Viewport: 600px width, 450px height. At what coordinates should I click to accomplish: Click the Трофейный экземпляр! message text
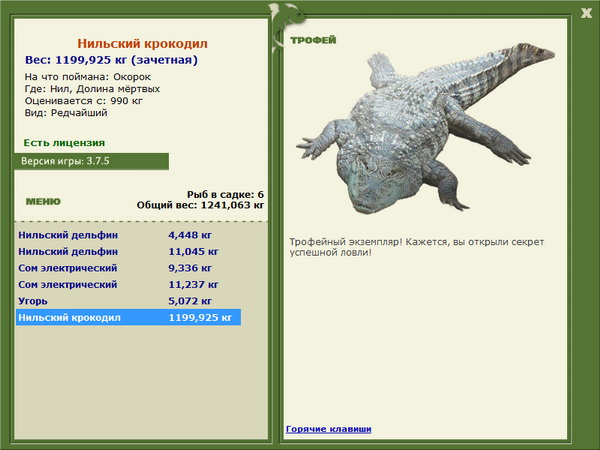pos(417,247)
